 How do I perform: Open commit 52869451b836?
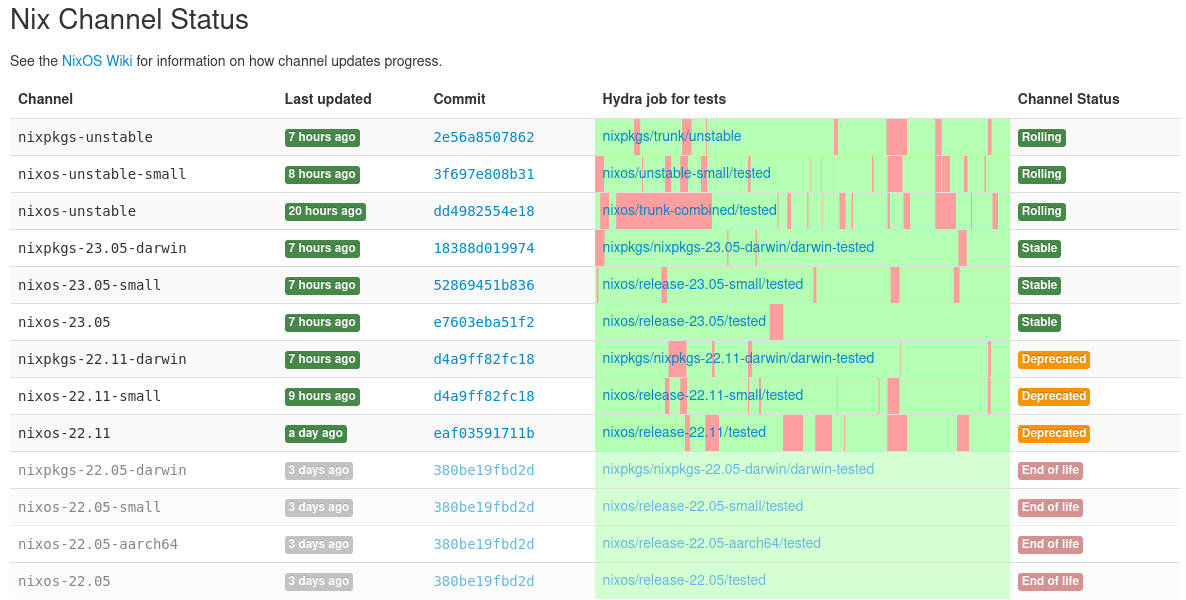[483, 285]
